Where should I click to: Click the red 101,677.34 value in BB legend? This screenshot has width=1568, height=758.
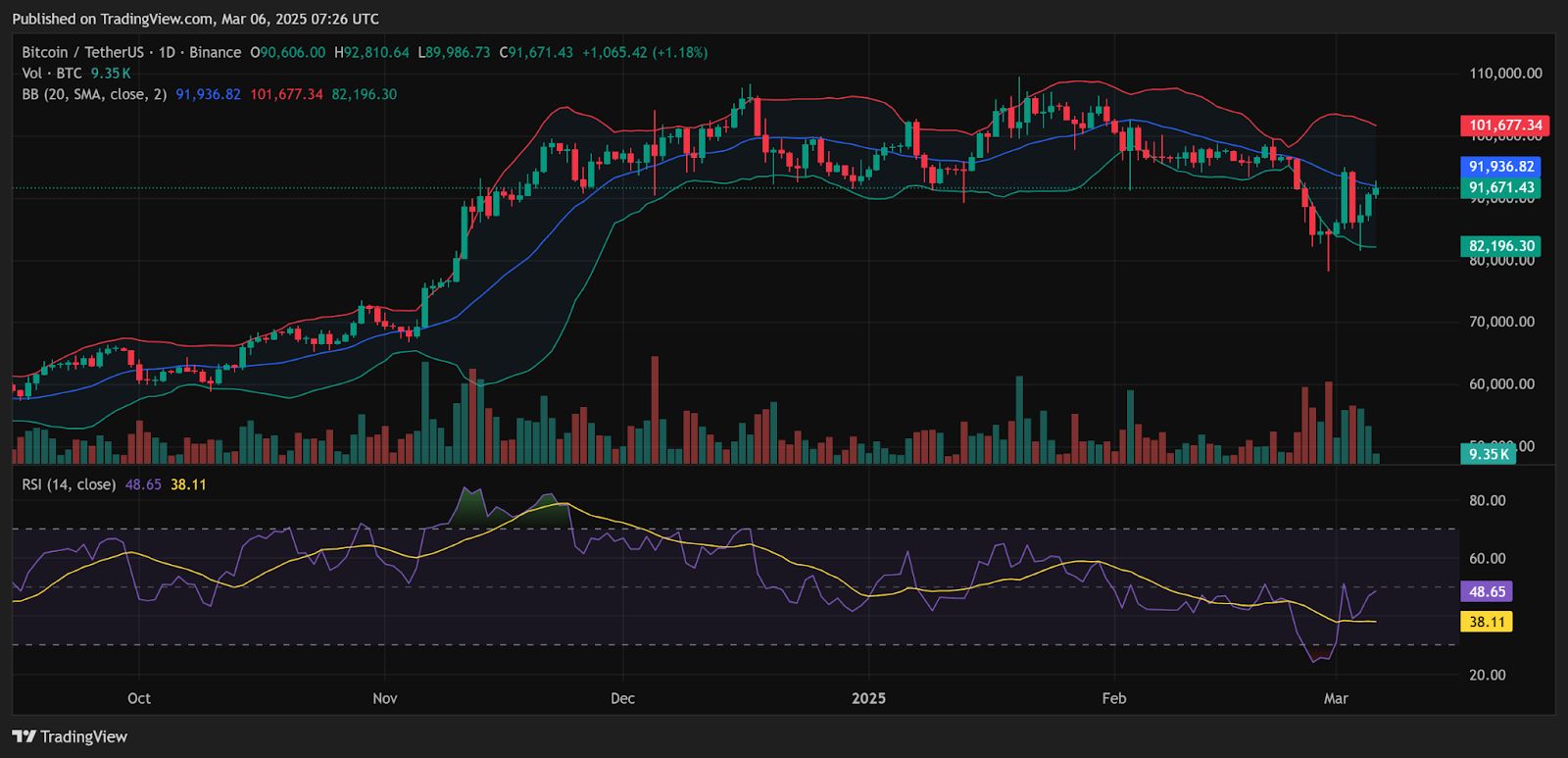[286, 95]
